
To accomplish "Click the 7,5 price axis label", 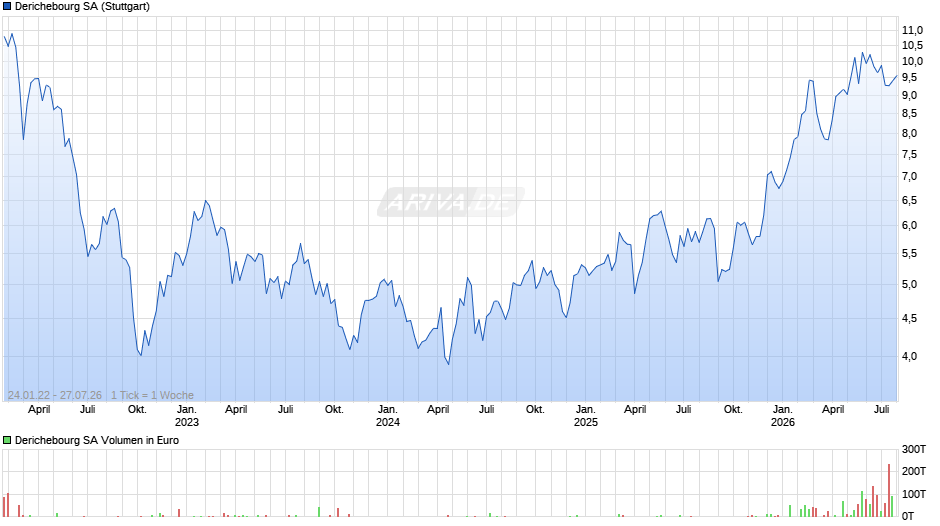I will [x=909, y=155].
